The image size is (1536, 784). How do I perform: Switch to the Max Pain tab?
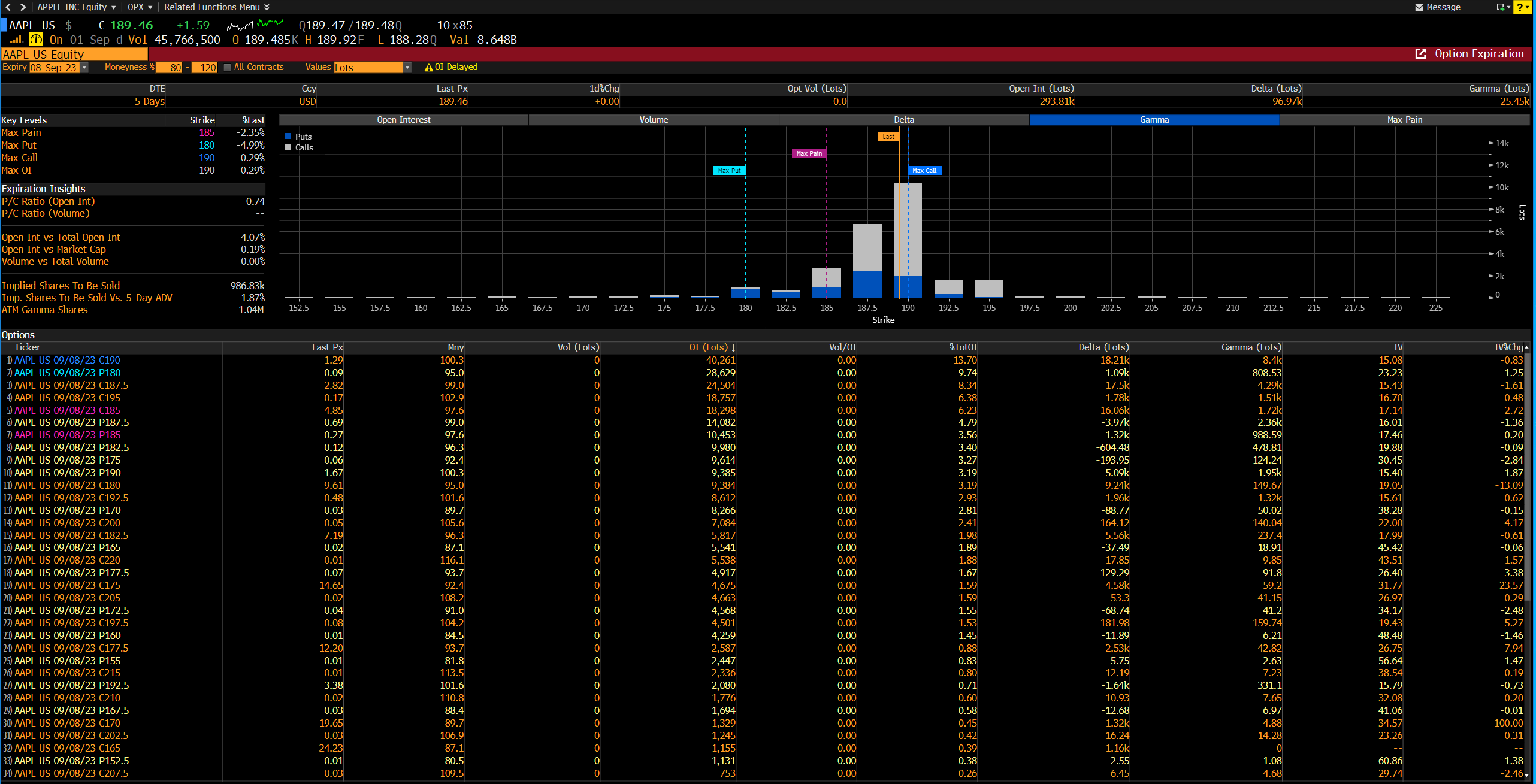[x=1404, y=120]
